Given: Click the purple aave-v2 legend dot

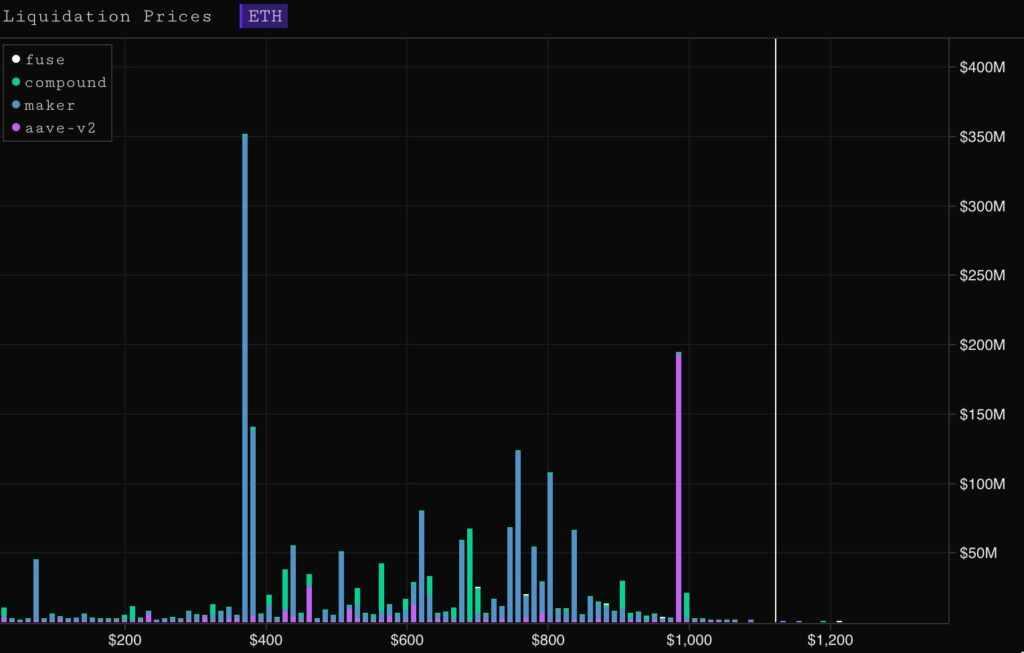Looking at the screenshot, I should pos(16,127).
